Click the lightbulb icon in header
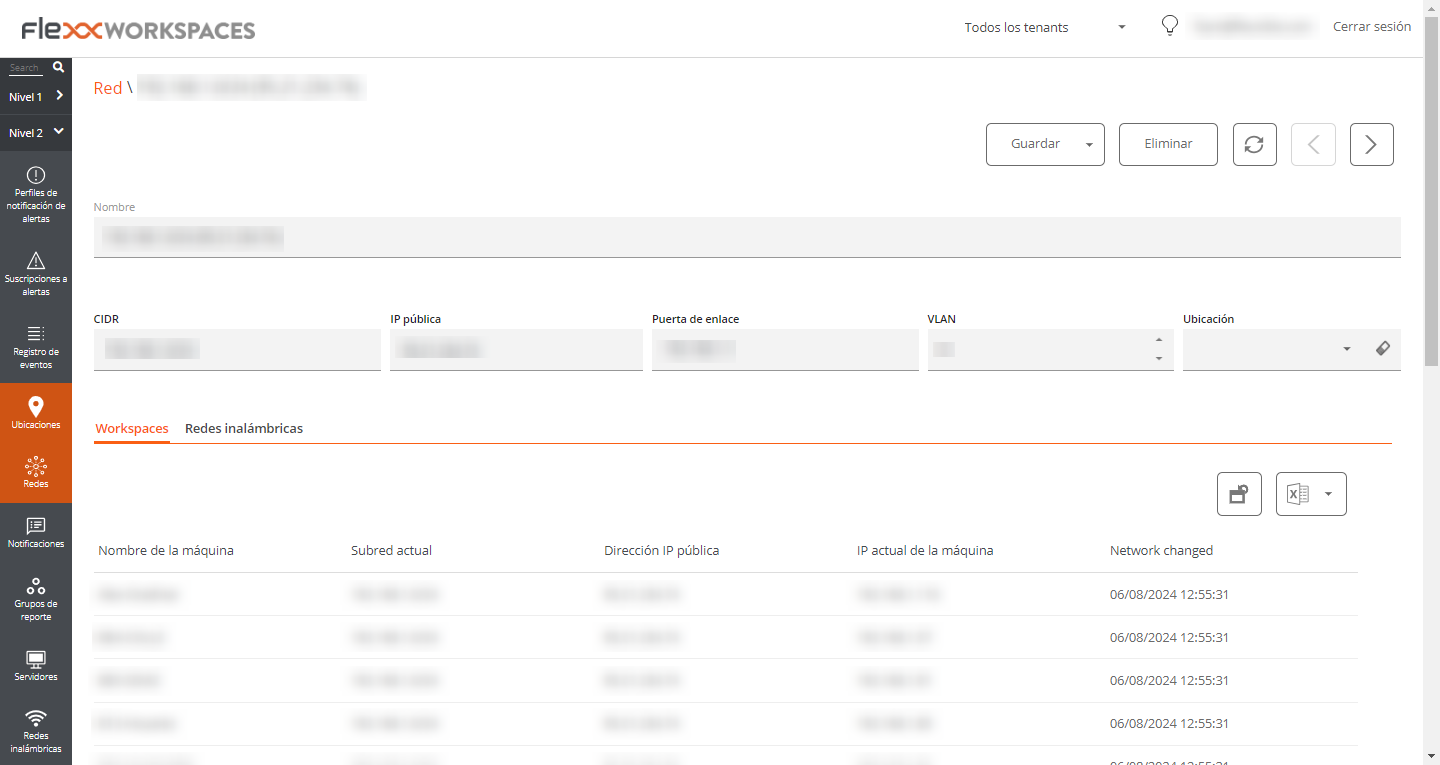Image resolution: width=1440 pixels, height=765 pixels. coord(1169,26)
